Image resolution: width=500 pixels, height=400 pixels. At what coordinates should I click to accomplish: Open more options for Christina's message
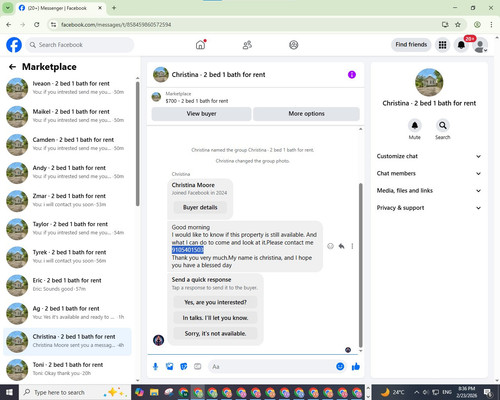coord(352,246)
